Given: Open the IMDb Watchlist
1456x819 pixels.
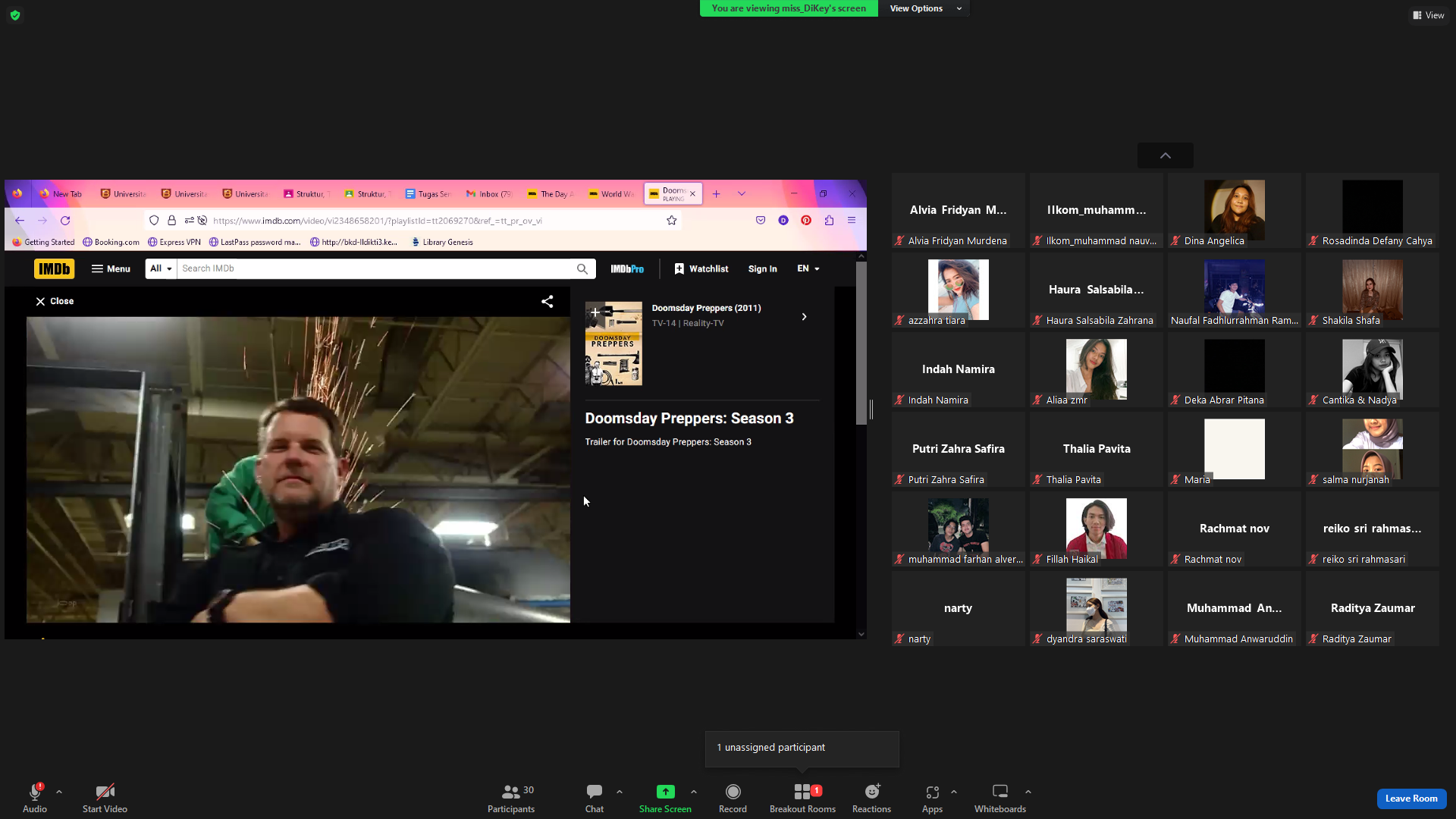Looking at the screenshot, I should [x=701, y=269].
